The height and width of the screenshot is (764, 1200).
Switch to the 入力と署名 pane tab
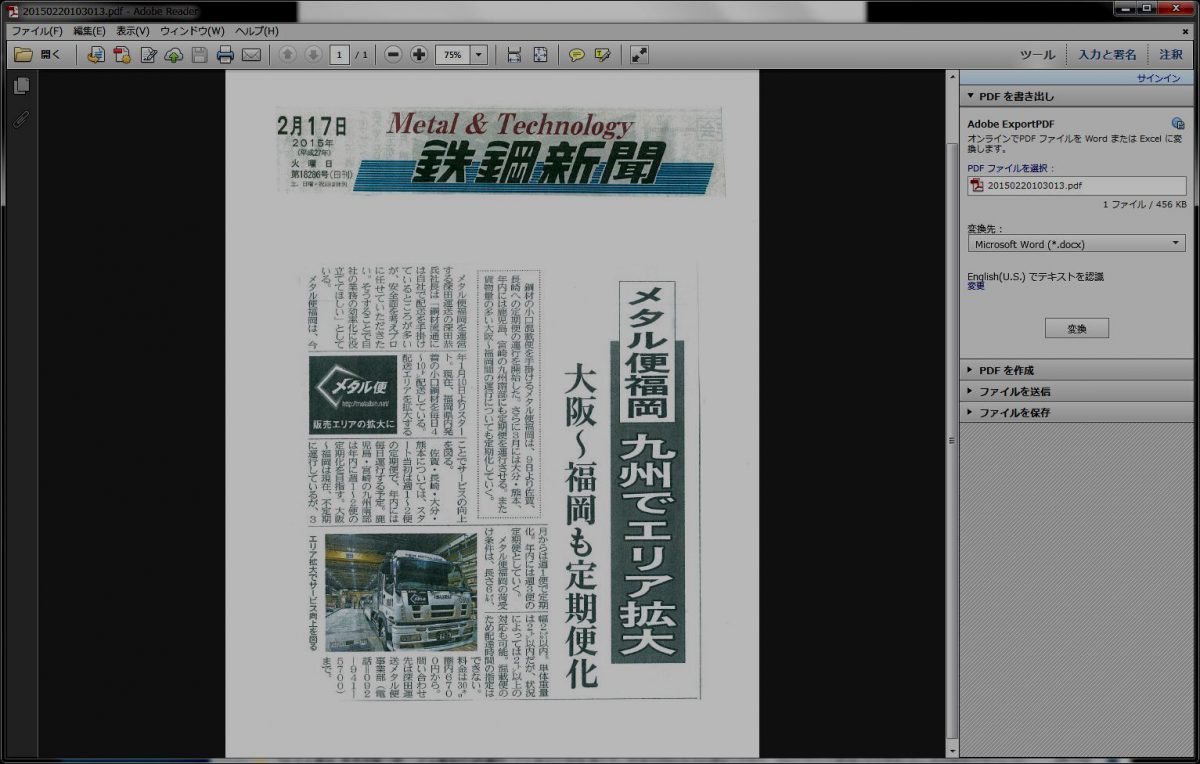pos(1107,55)
